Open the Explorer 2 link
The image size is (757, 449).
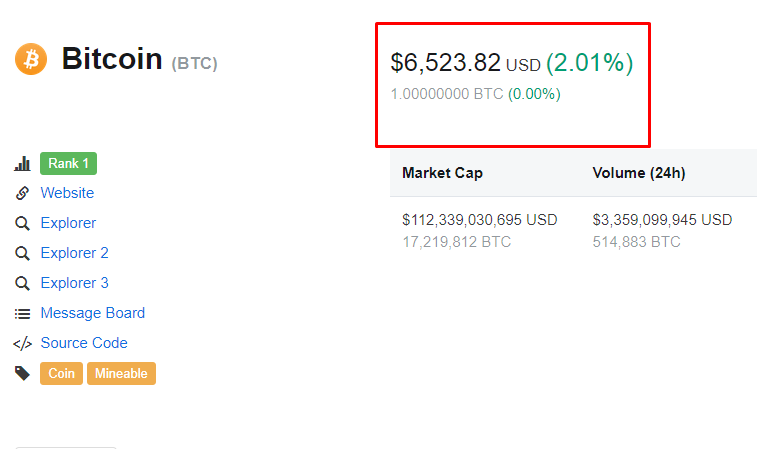click(74, 253)
